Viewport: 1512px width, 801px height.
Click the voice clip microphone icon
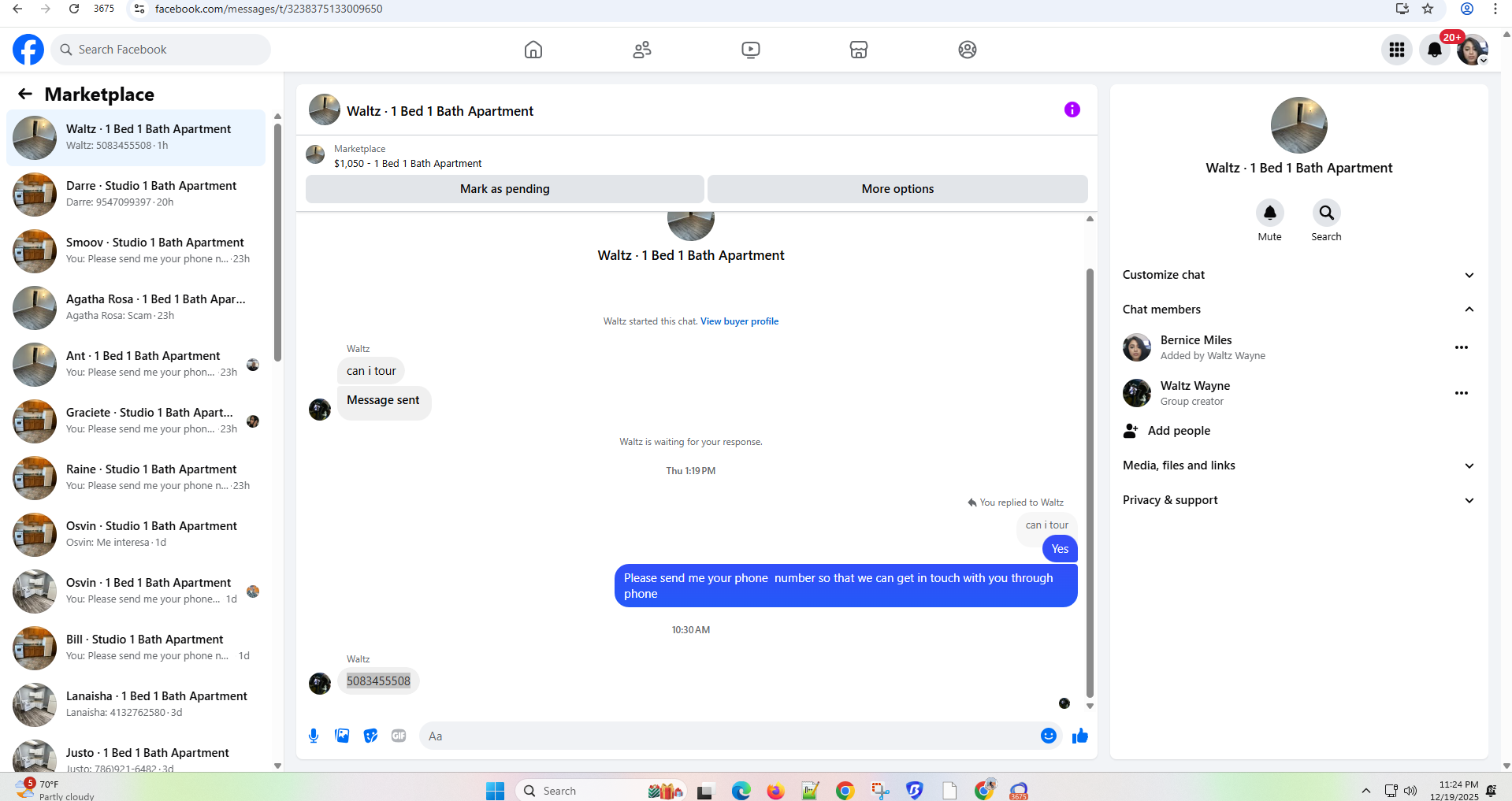click(x=314, y=736)
